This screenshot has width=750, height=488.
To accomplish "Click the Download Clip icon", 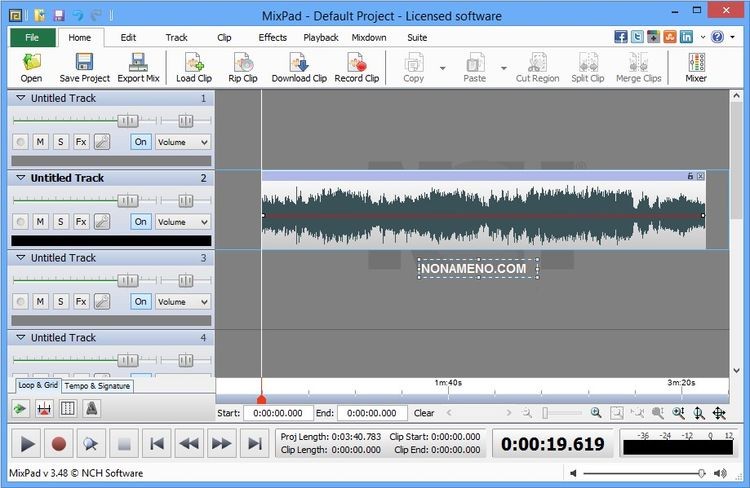I will click(x=298, y=67).
